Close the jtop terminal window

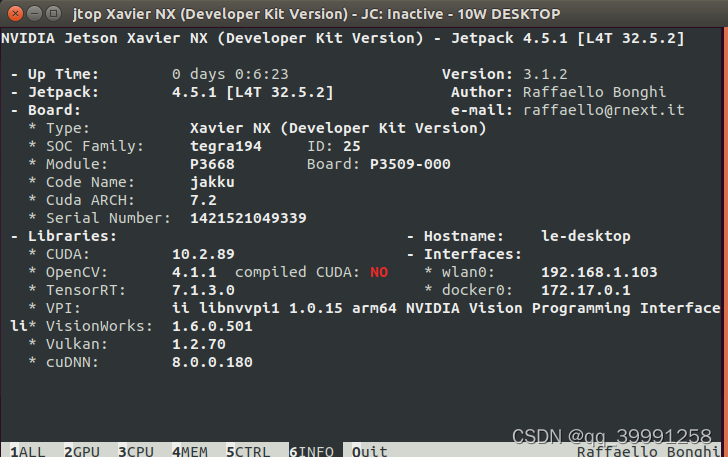coord(15,13)
